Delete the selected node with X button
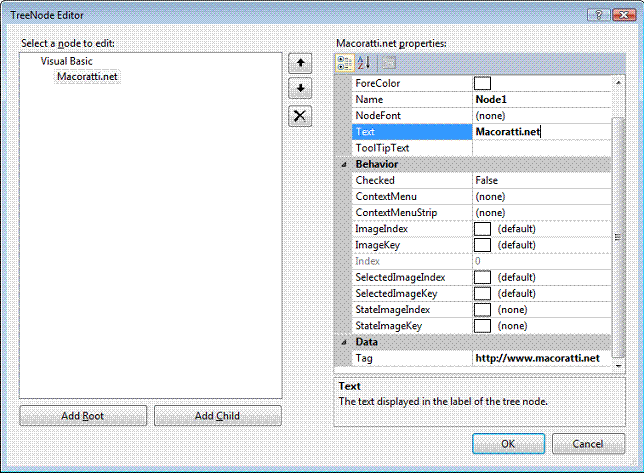Image resolution: width=644 pixels, height=473 pixels. click(300, 116)
